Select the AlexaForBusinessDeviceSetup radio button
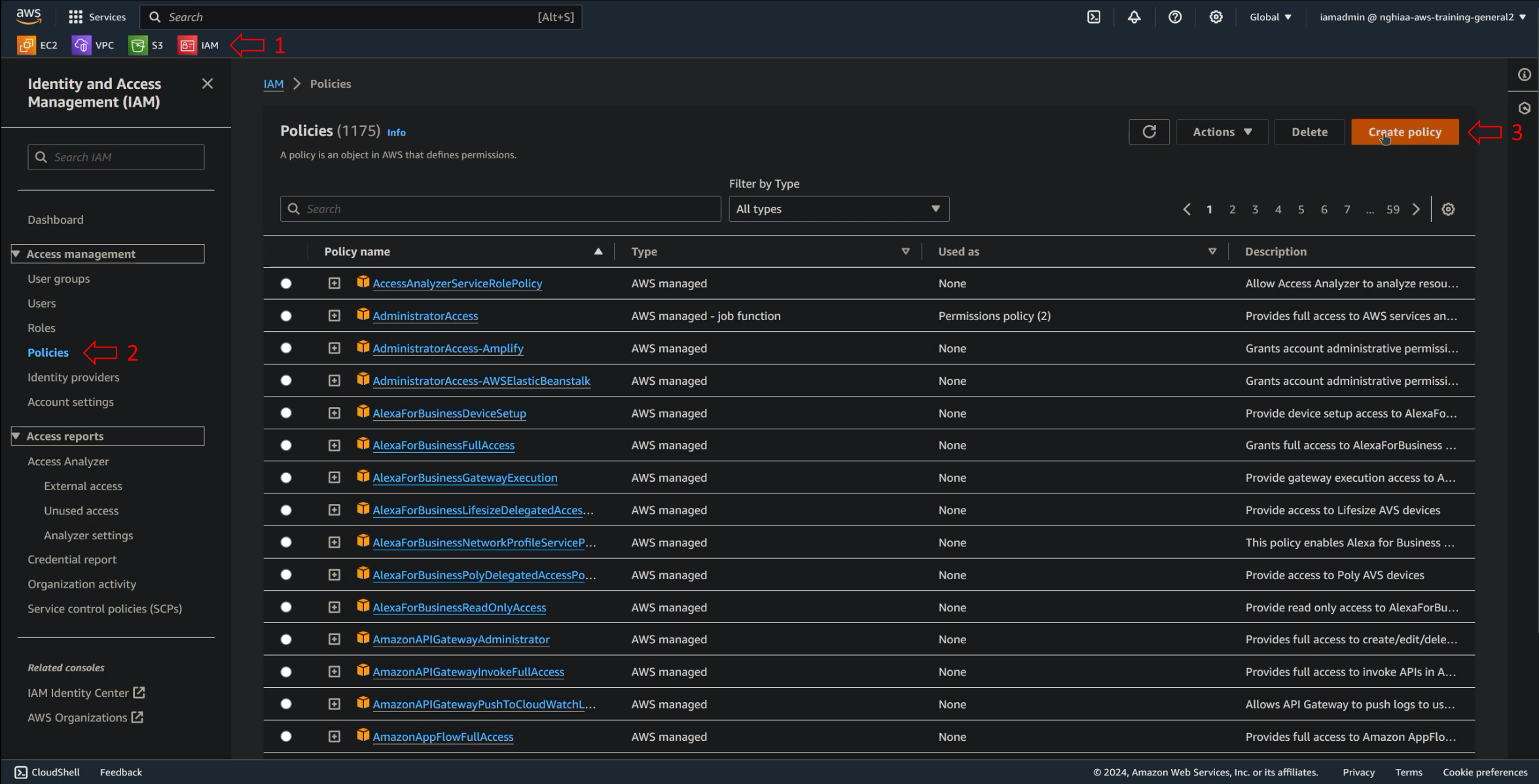Image resolution: width=1539 pixels, height=784 pixels. pyautogui.click(x=286, y=413)
